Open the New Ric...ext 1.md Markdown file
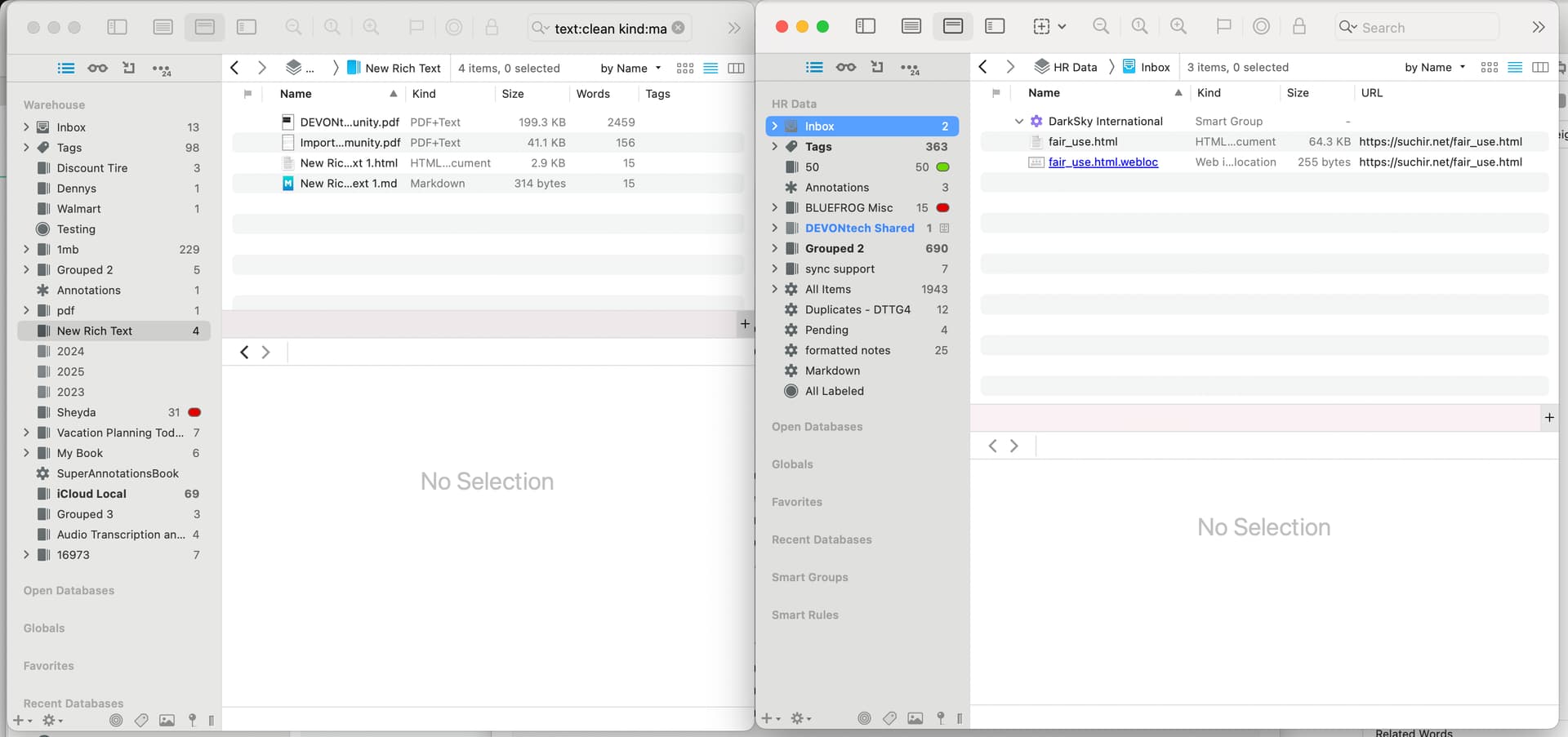 point(348,184)
